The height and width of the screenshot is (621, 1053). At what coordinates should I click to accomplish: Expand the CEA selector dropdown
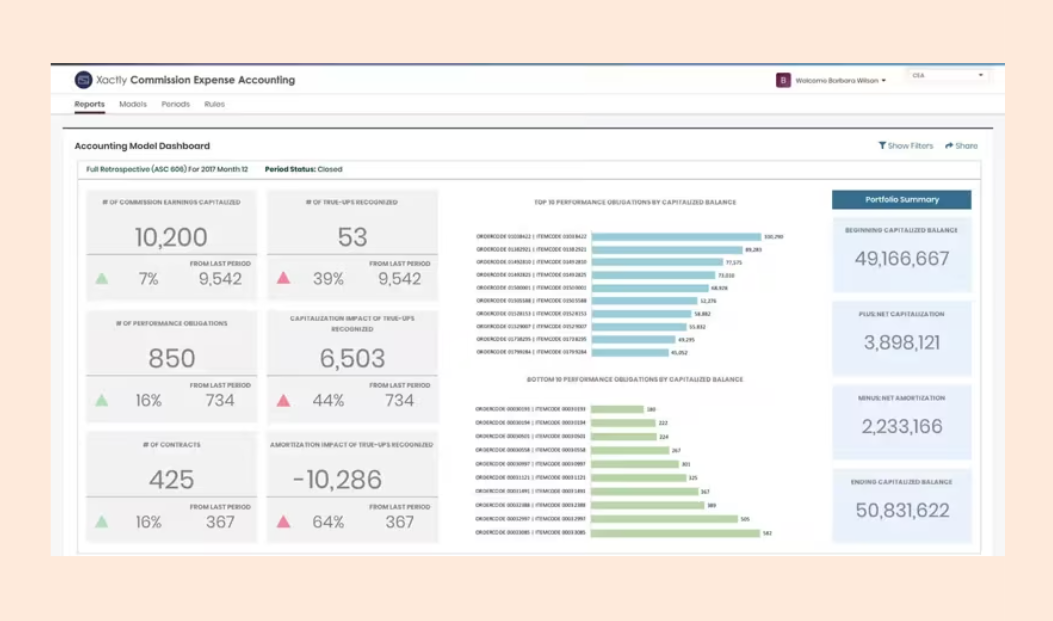[x=947, y=75]
